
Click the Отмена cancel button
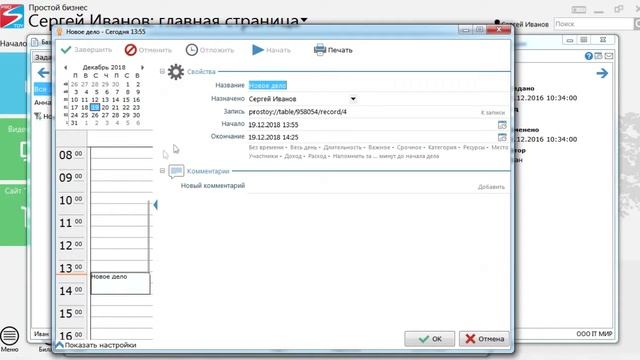pyautogui.click(x=484, y=339)
